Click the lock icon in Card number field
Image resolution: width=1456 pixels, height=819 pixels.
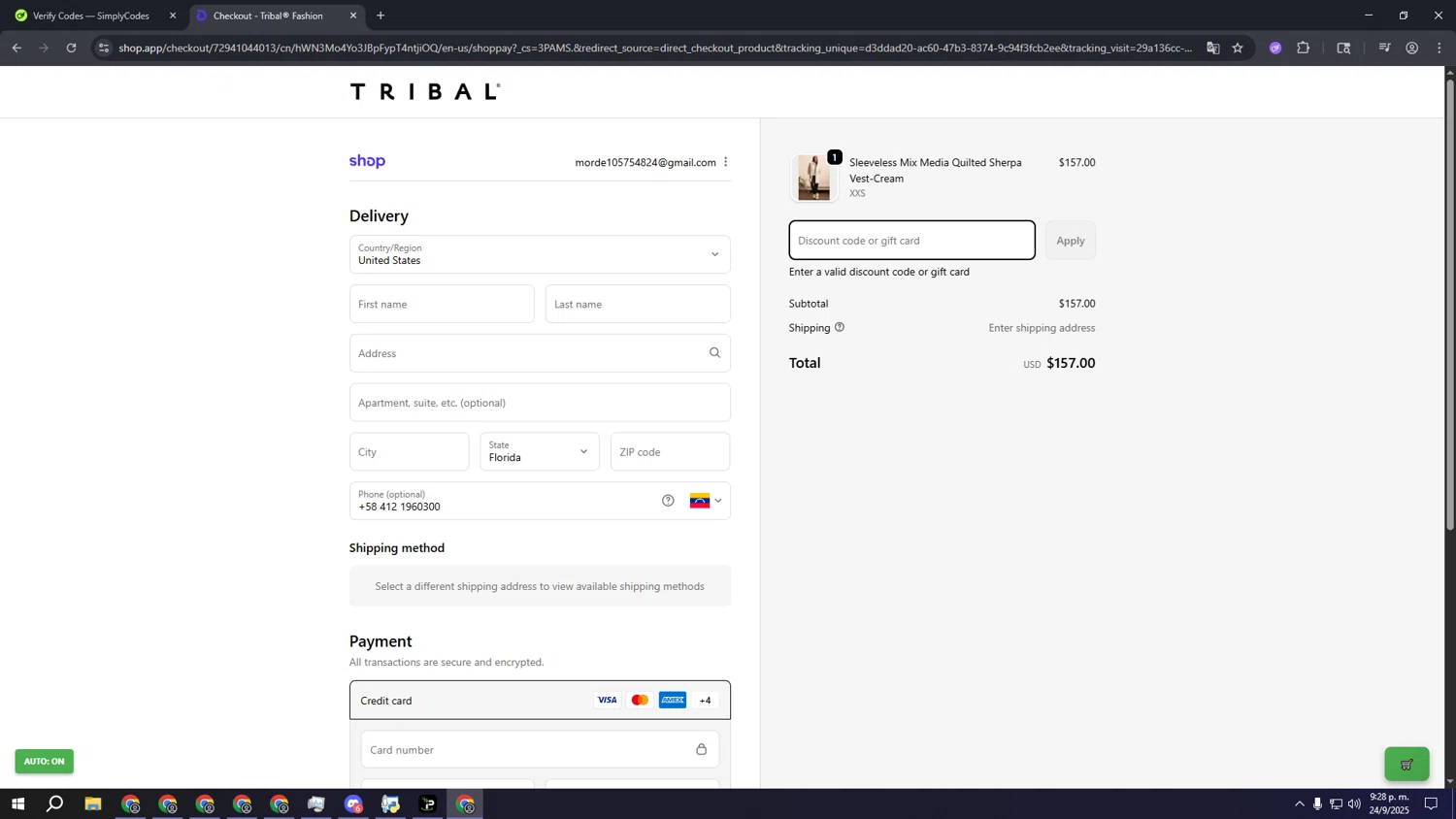coord(701,749)
